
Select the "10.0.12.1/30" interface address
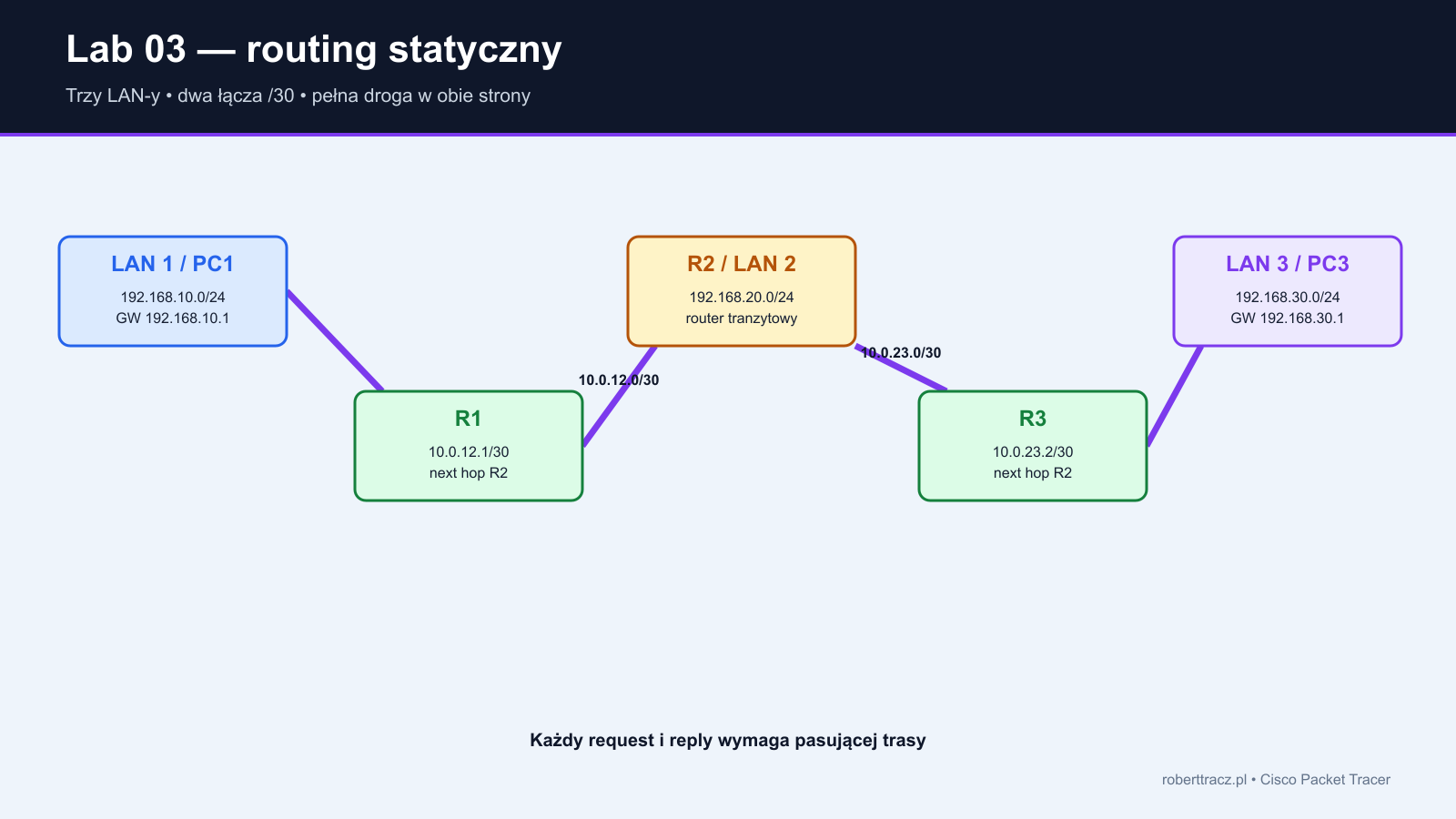click(469, 452)
